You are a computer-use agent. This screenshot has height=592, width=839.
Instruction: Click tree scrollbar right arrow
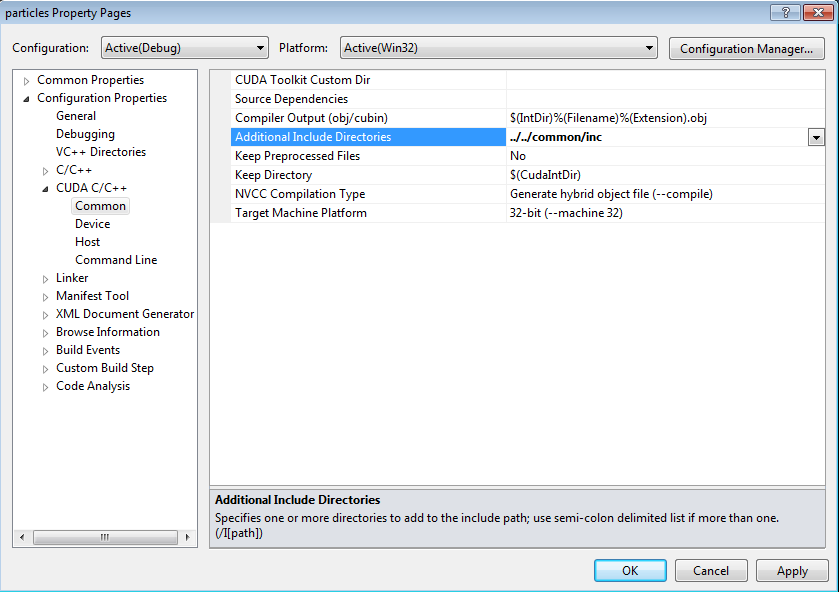pos(187,537)
